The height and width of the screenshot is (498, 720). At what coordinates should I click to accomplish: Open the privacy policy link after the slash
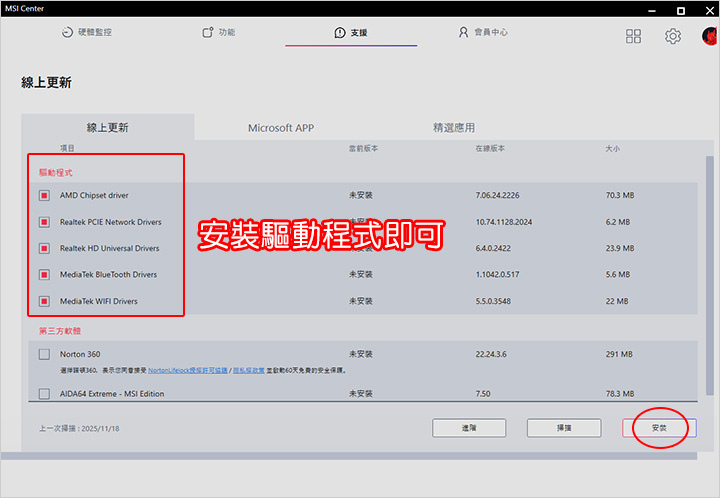(249, 370)
